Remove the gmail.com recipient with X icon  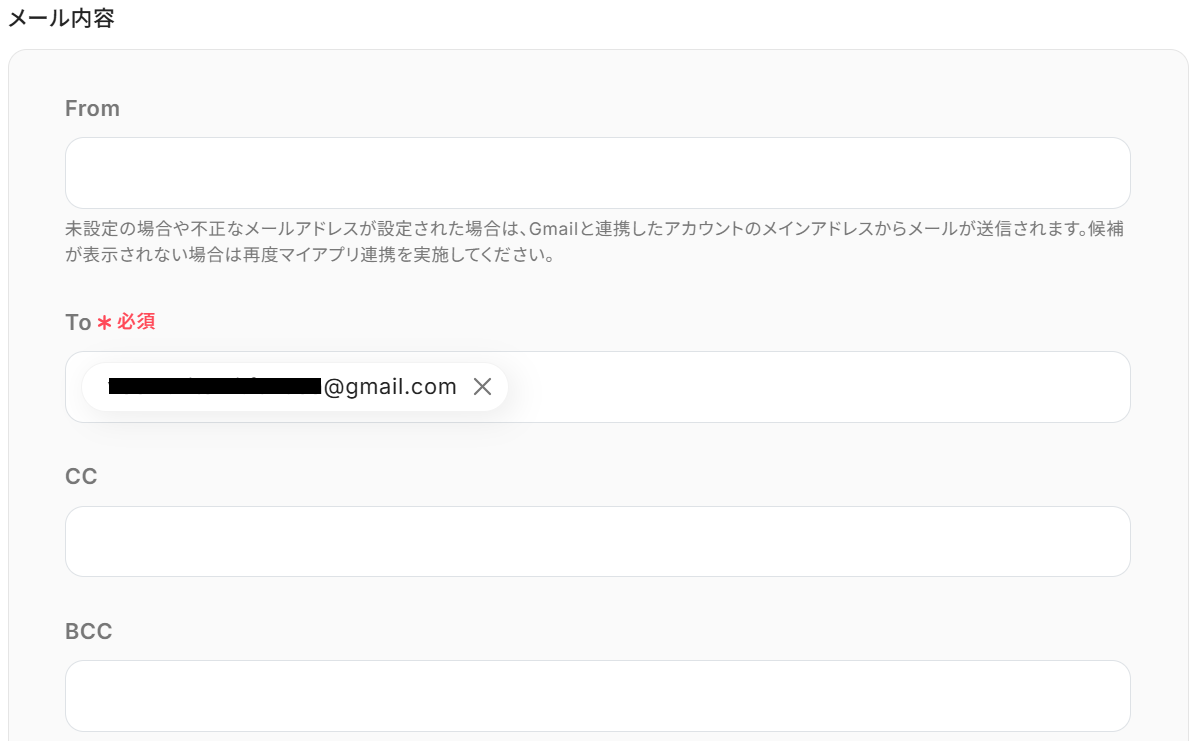482,387
